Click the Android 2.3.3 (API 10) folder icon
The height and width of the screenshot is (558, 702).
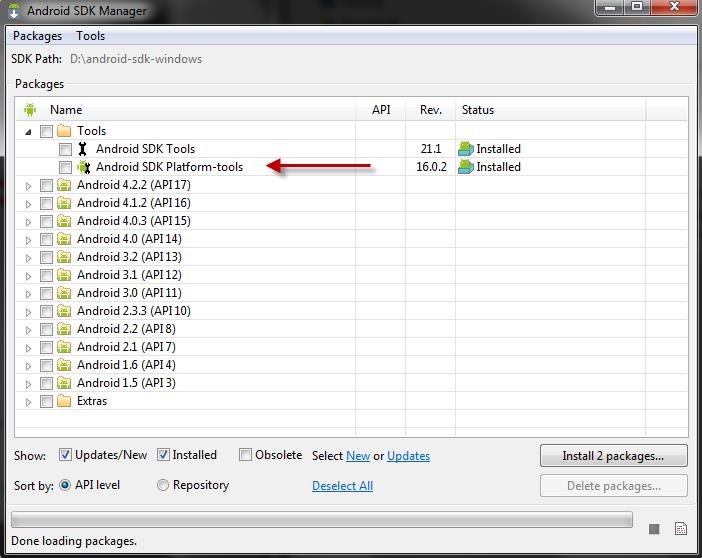(64, 311)
